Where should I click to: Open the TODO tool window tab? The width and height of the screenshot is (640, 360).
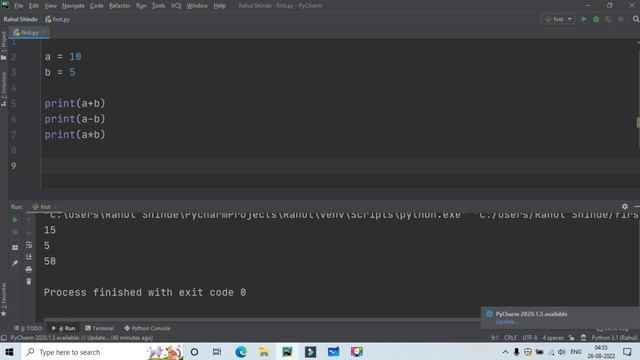click(28, 328)
